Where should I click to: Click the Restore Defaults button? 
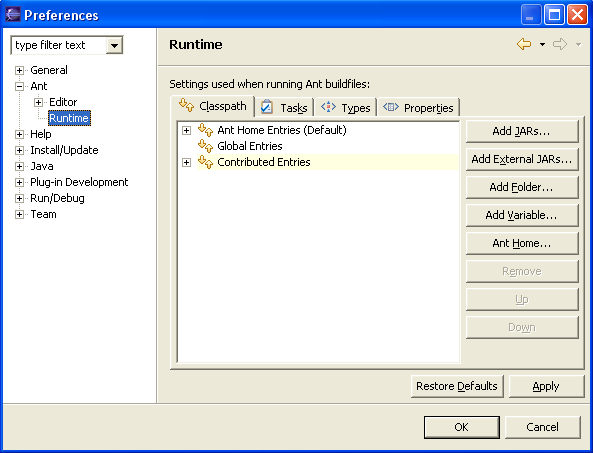[x=457, y=386]
